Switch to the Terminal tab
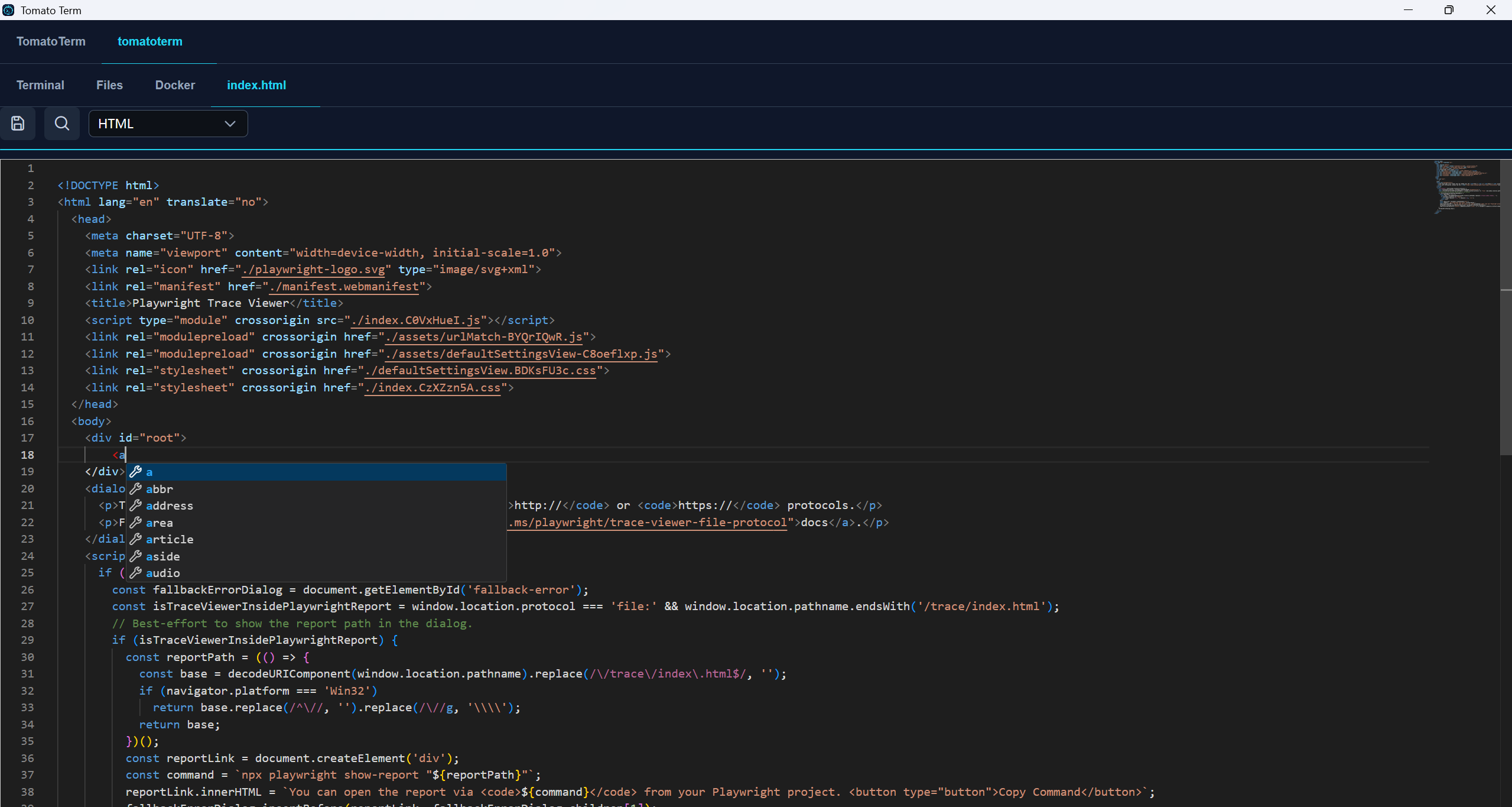This screenshot has height=807, width=1512. tap(40, 85)
